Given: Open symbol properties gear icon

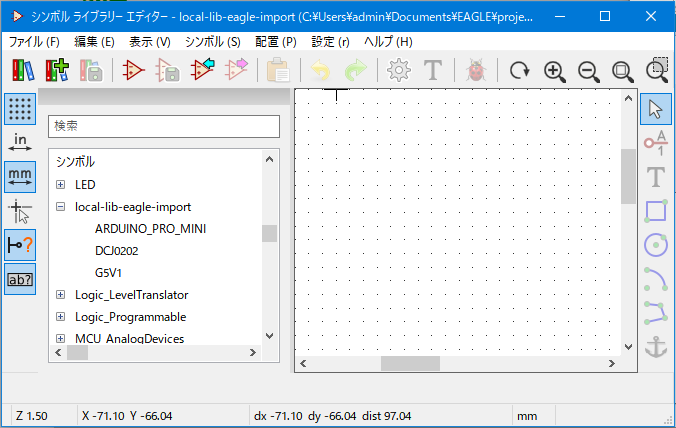Looking at the screenshot, I should [398, 70].
